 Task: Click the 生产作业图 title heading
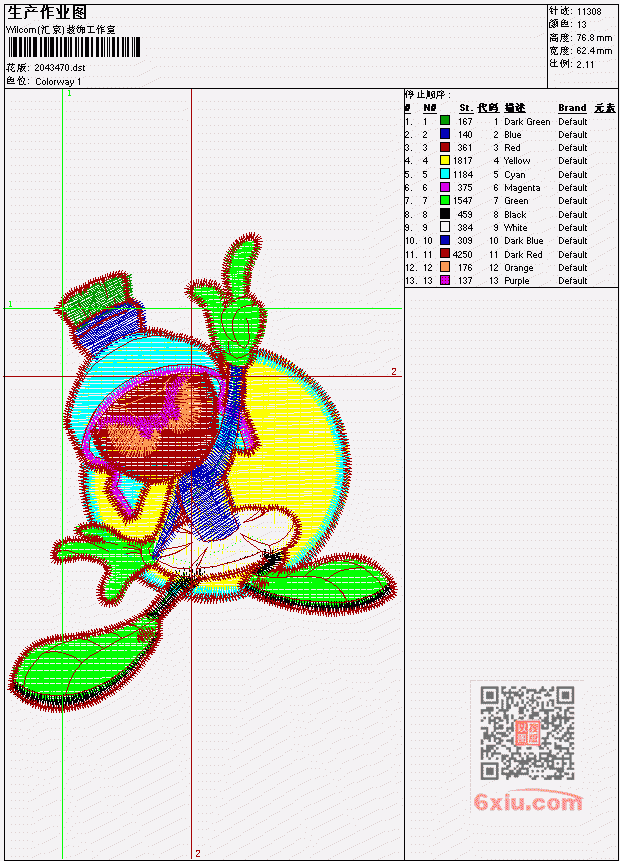point(47,13)
